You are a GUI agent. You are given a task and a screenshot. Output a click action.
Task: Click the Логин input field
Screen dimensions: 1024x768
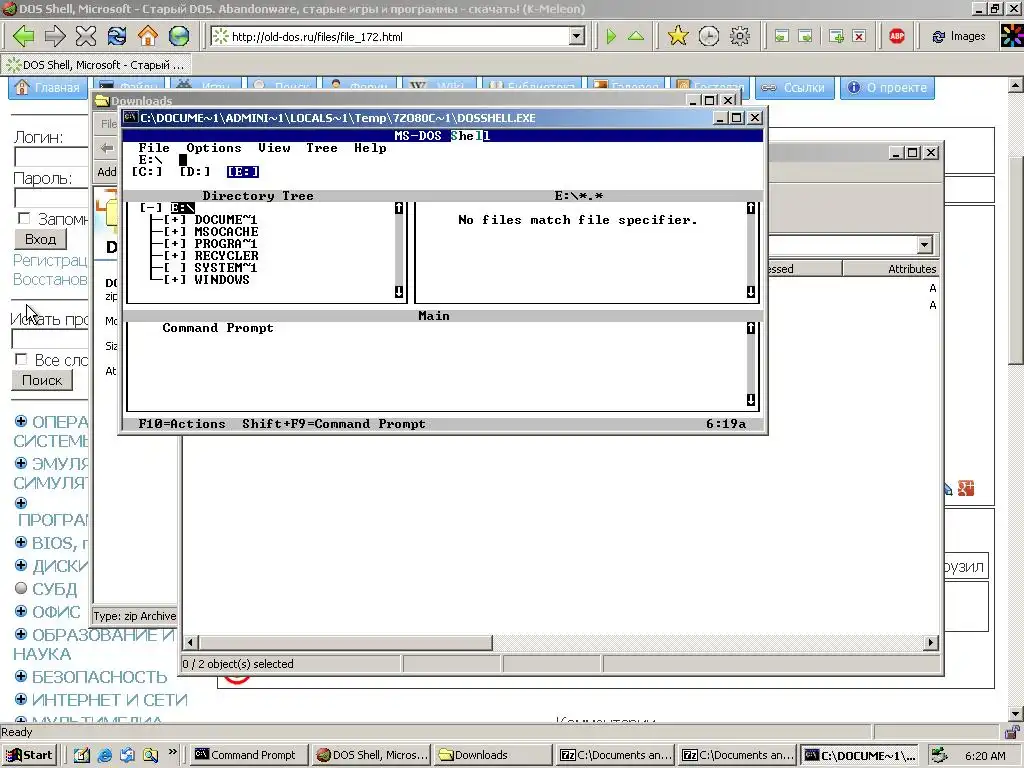51,157
